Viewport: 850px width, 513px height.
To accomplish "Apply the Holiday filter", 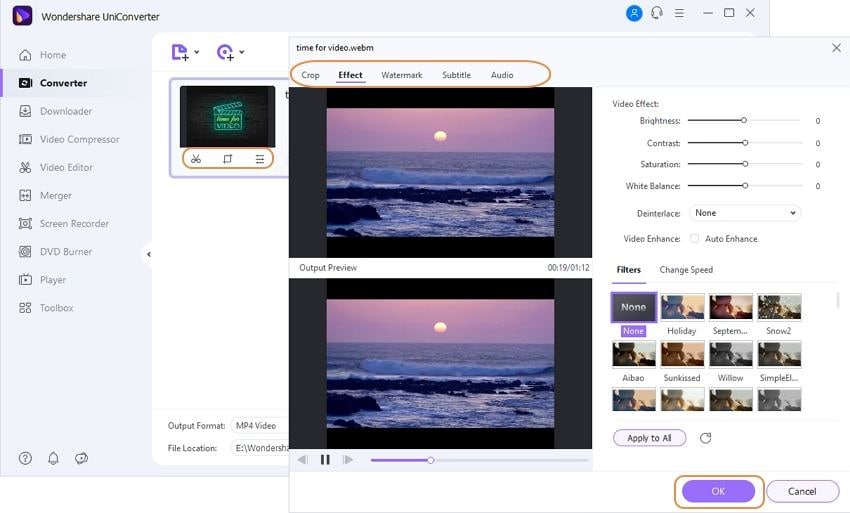I will 682,307.
